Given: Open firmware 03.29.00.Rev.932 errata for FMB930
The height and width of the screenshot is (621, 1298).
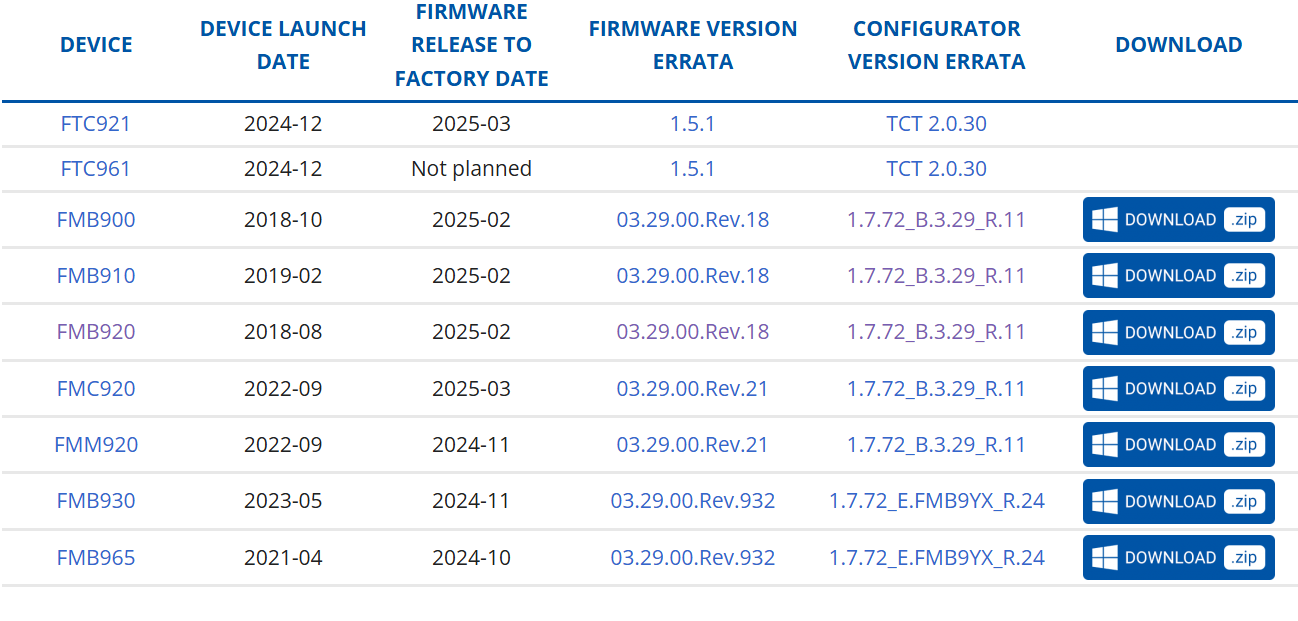Looking at the screenshot, I should pos(693,501).
